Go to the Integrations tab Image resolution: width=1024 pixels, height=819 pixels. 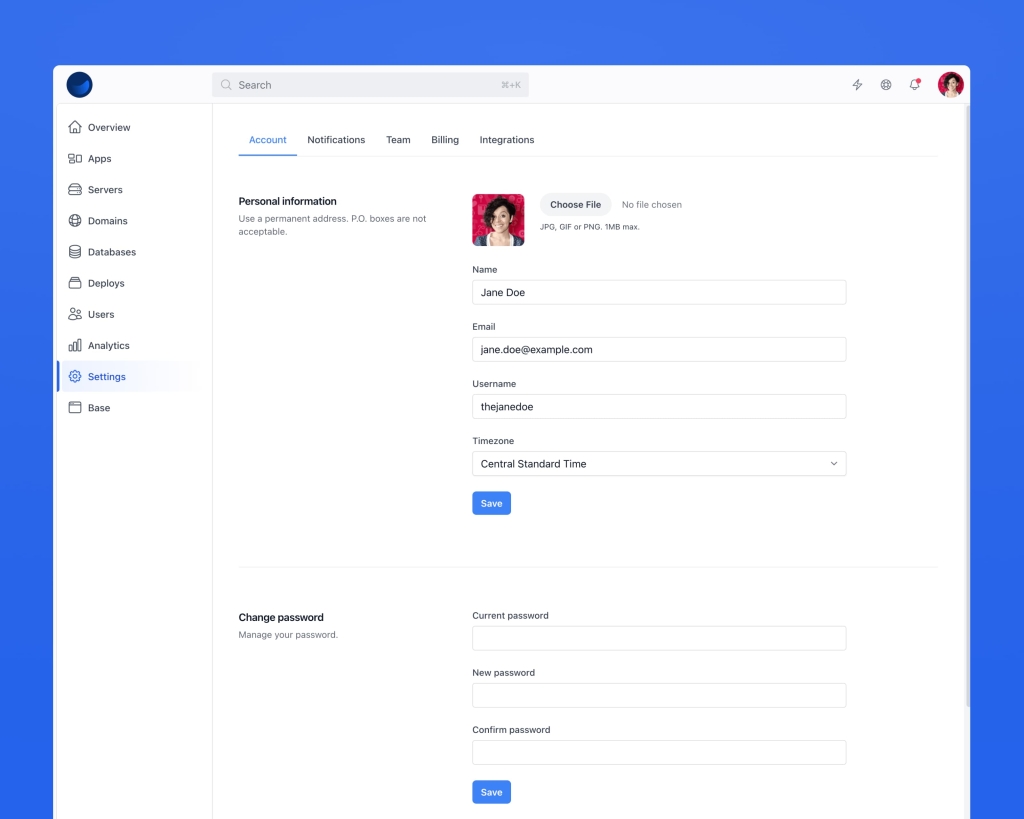point(507,140)
